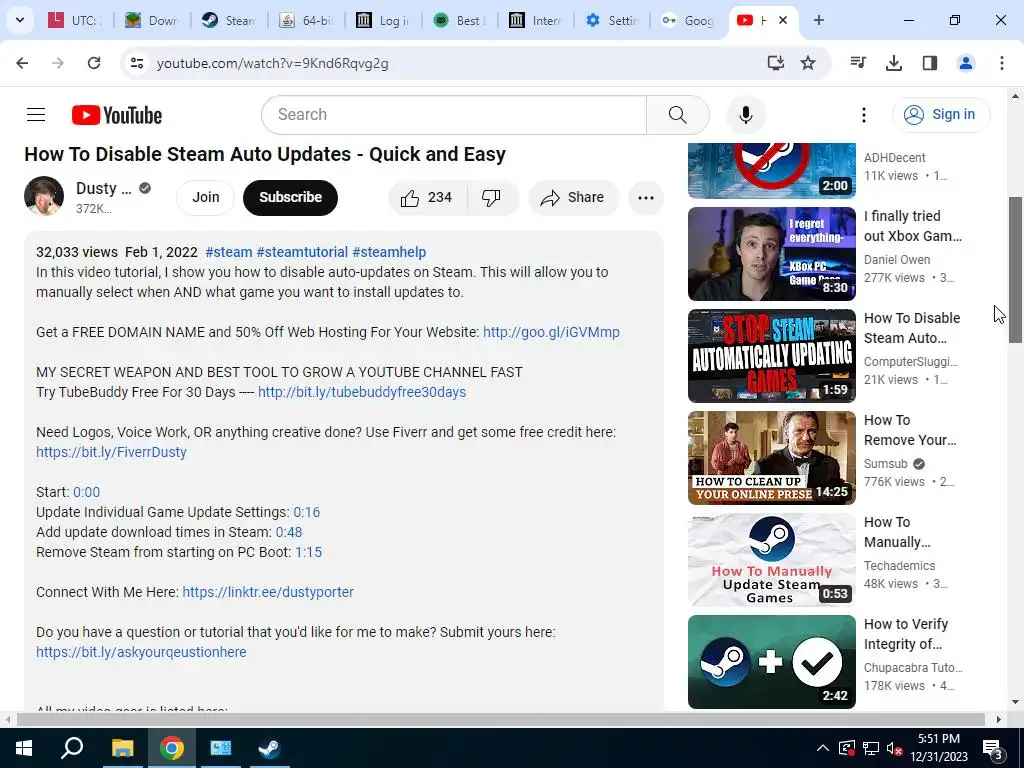The image size is (1024, 768).
Task: Click the Join button
Action: pos(206,197)
